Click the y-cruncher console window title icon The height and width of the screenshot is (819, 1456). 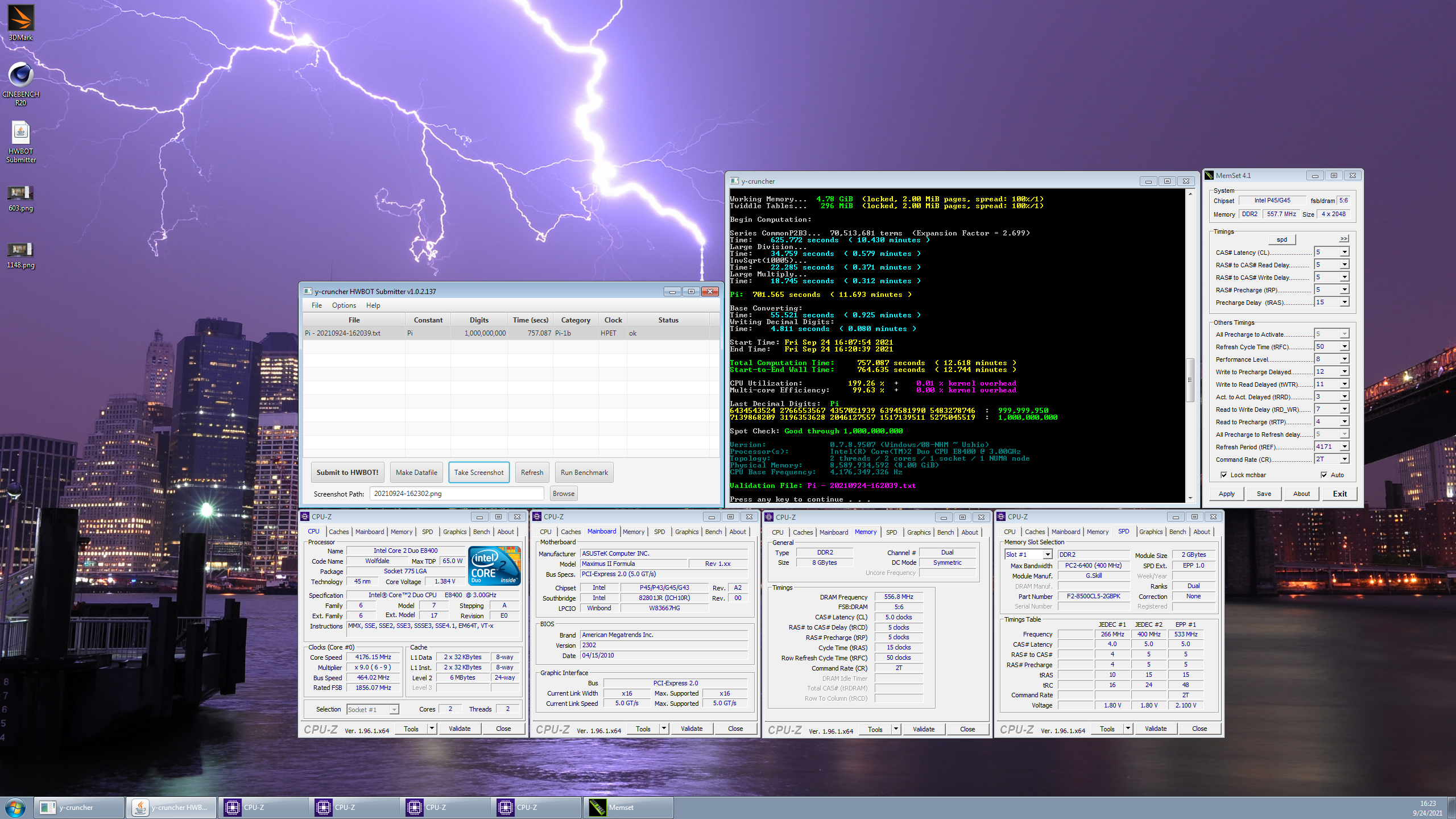pyautogui.click(x=734, y=181)
